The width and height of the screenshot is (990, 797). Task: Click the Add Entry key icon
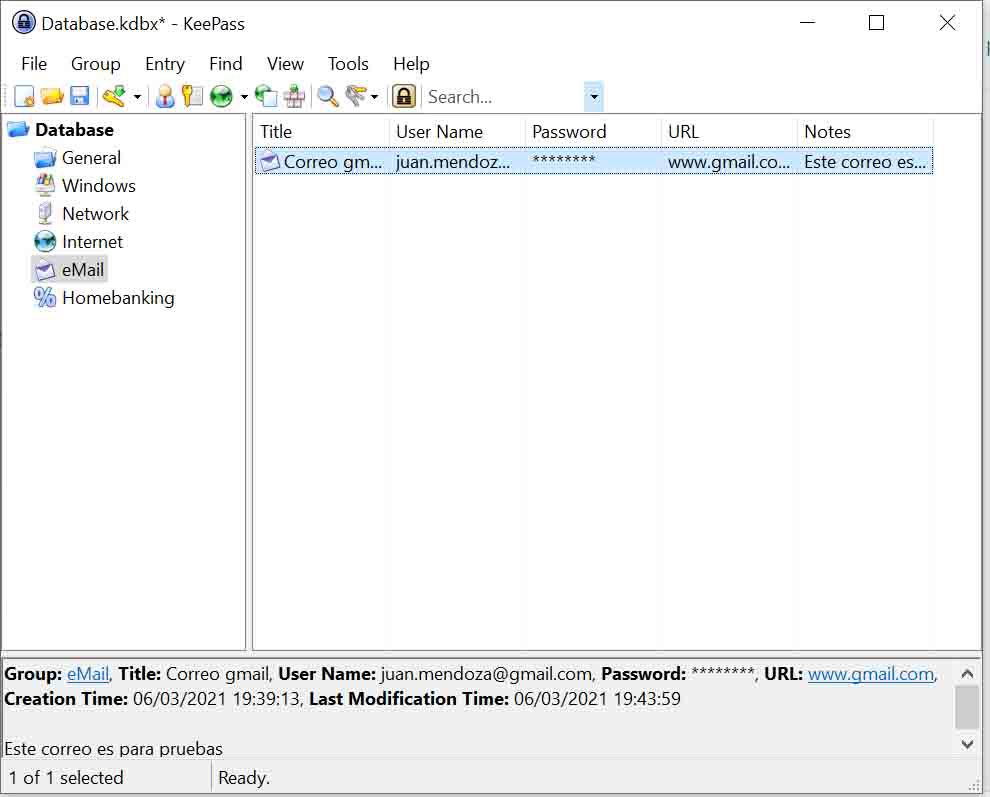tap(114, 96)
